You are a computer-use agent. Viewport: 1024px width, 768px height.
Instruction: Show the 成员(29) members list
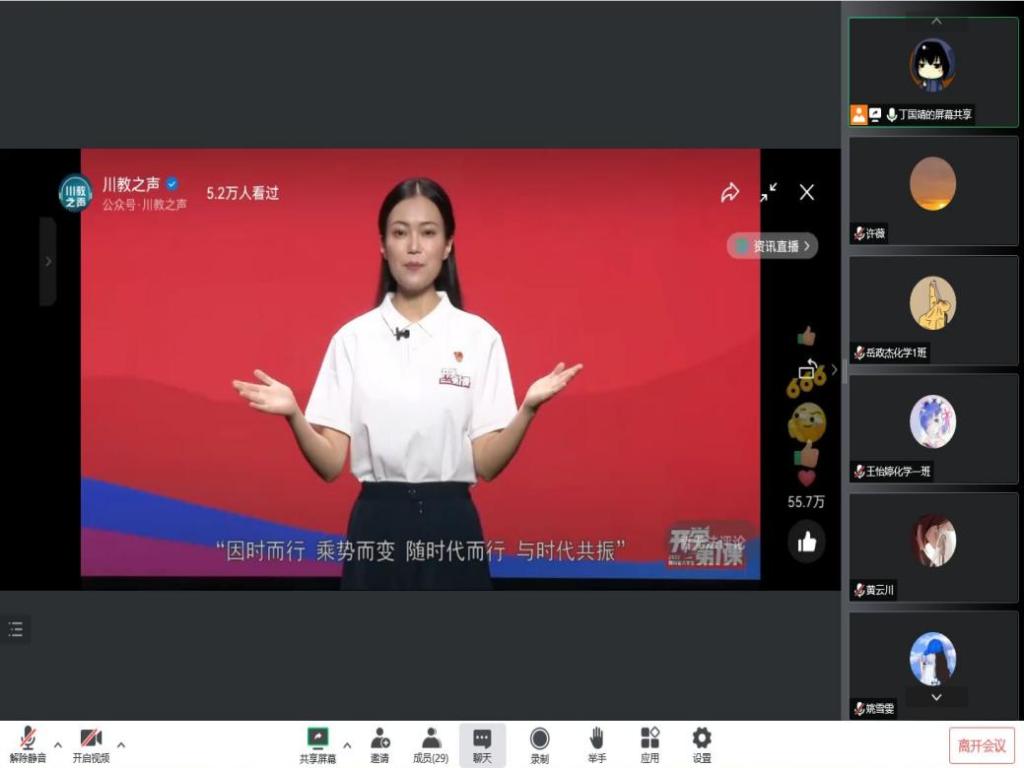(x=431, y=744)
